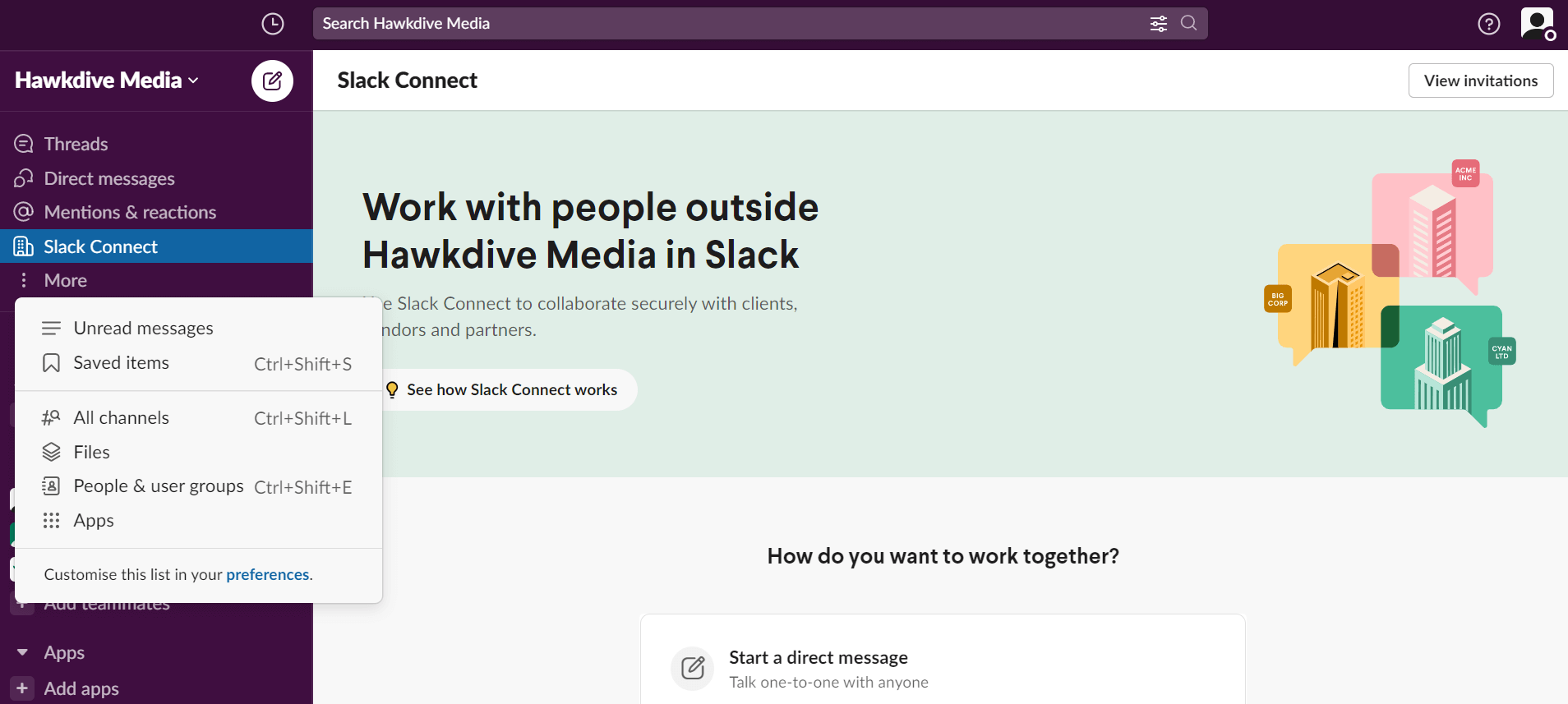Open the help question mark icon
The height and width of the screenshot is (704, 1568).
[1489, 24]
